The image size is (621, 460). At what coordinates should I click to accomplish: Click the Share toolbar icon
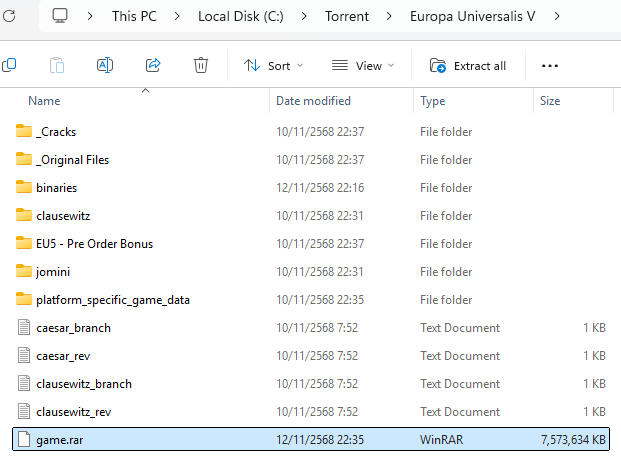point(153,65)
